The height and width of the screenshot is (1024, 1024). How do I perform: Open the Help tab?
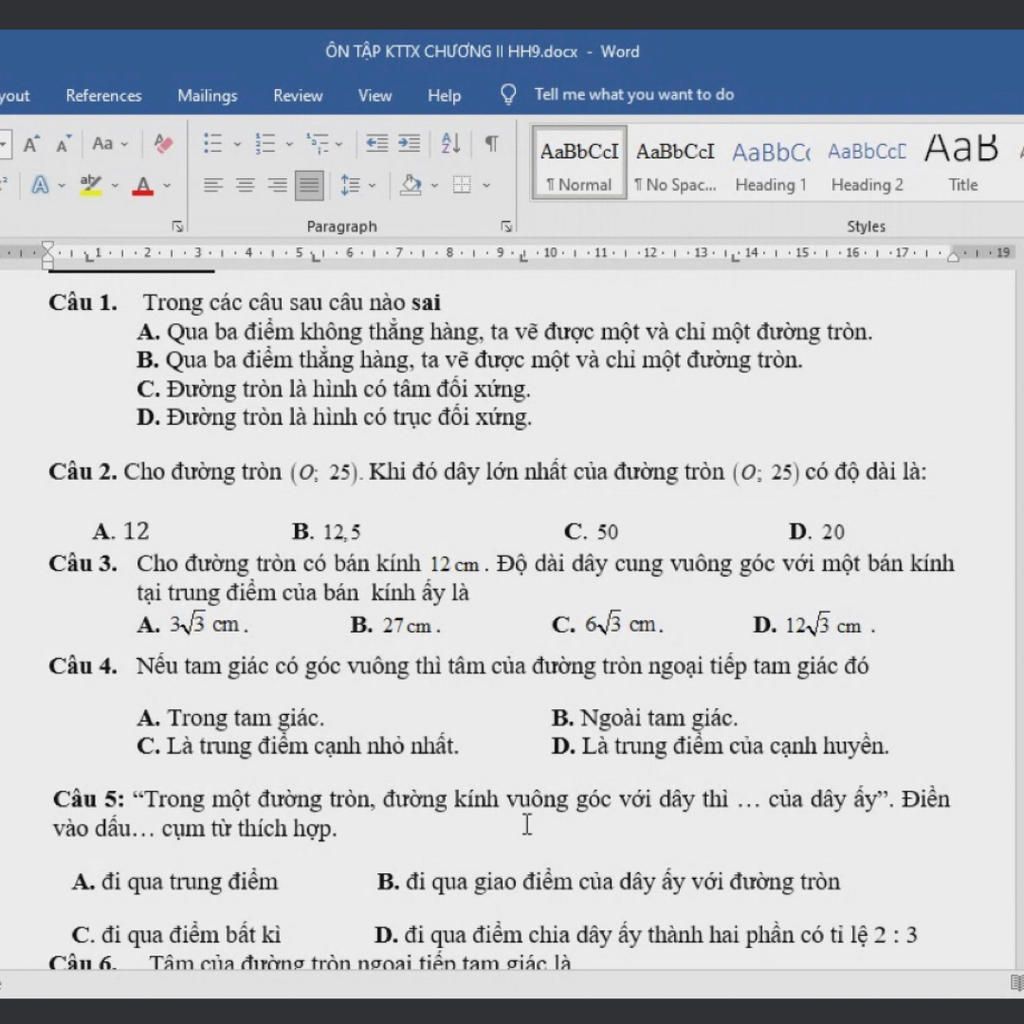coord(444,95)
